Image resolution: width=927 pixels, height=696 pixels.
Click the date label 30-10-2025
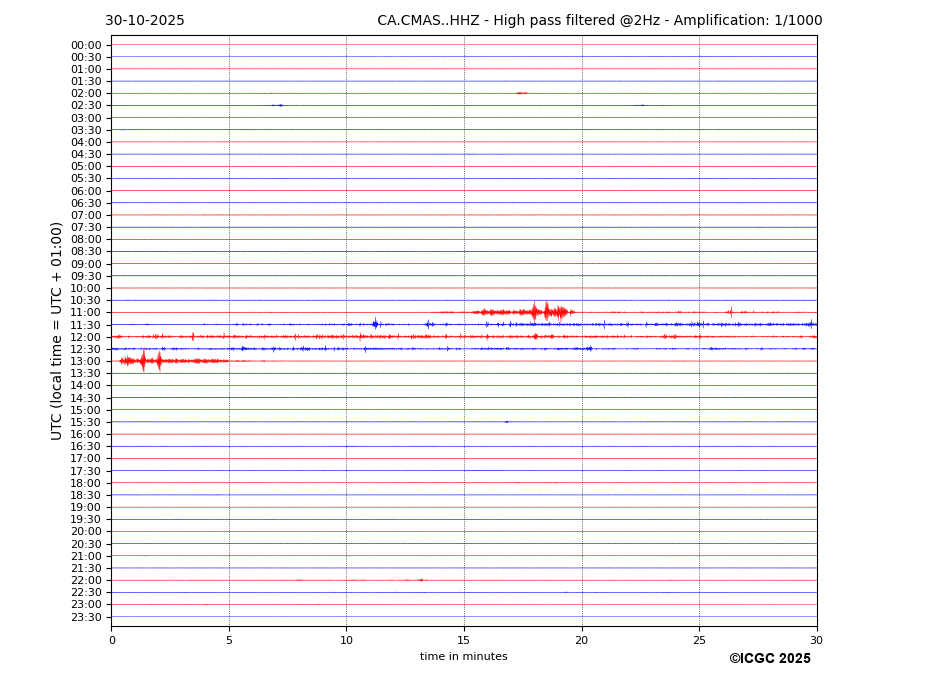[x=144, y=21]
